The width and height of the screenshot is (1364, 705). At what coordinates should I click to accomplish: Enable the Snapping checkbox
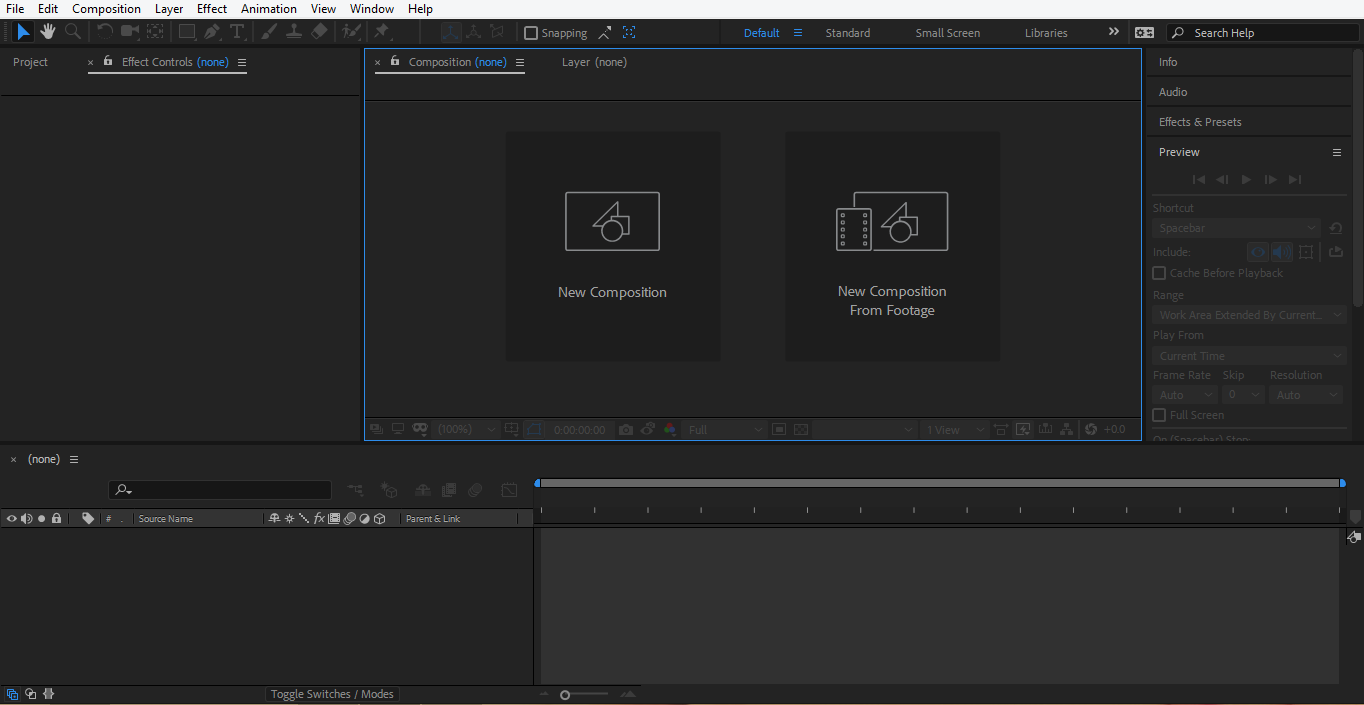point(531,33)
